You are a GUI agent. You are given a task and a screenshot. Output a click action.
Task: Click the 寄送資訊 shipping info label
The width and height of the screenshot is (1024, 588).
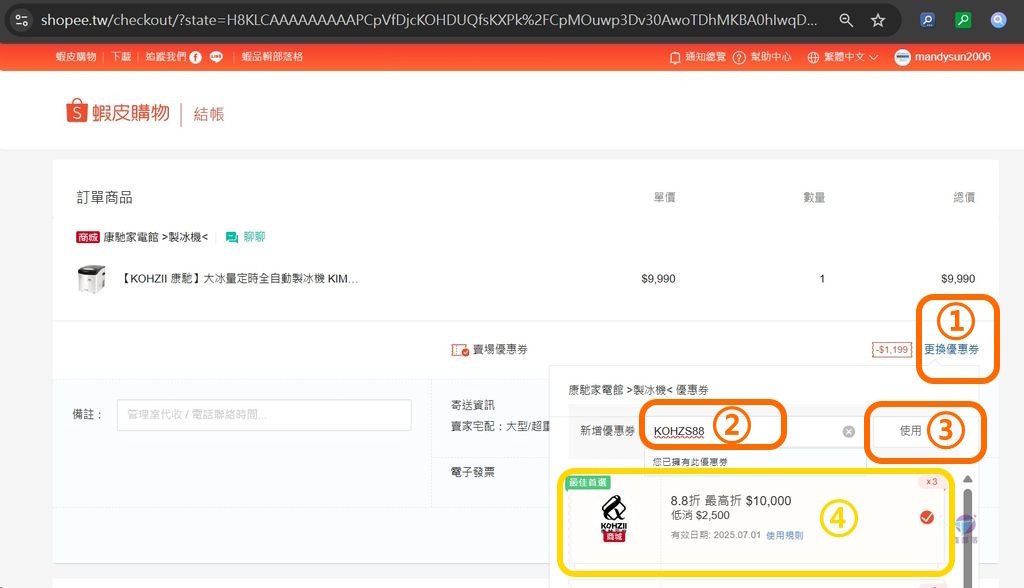[x=473, y=405]
